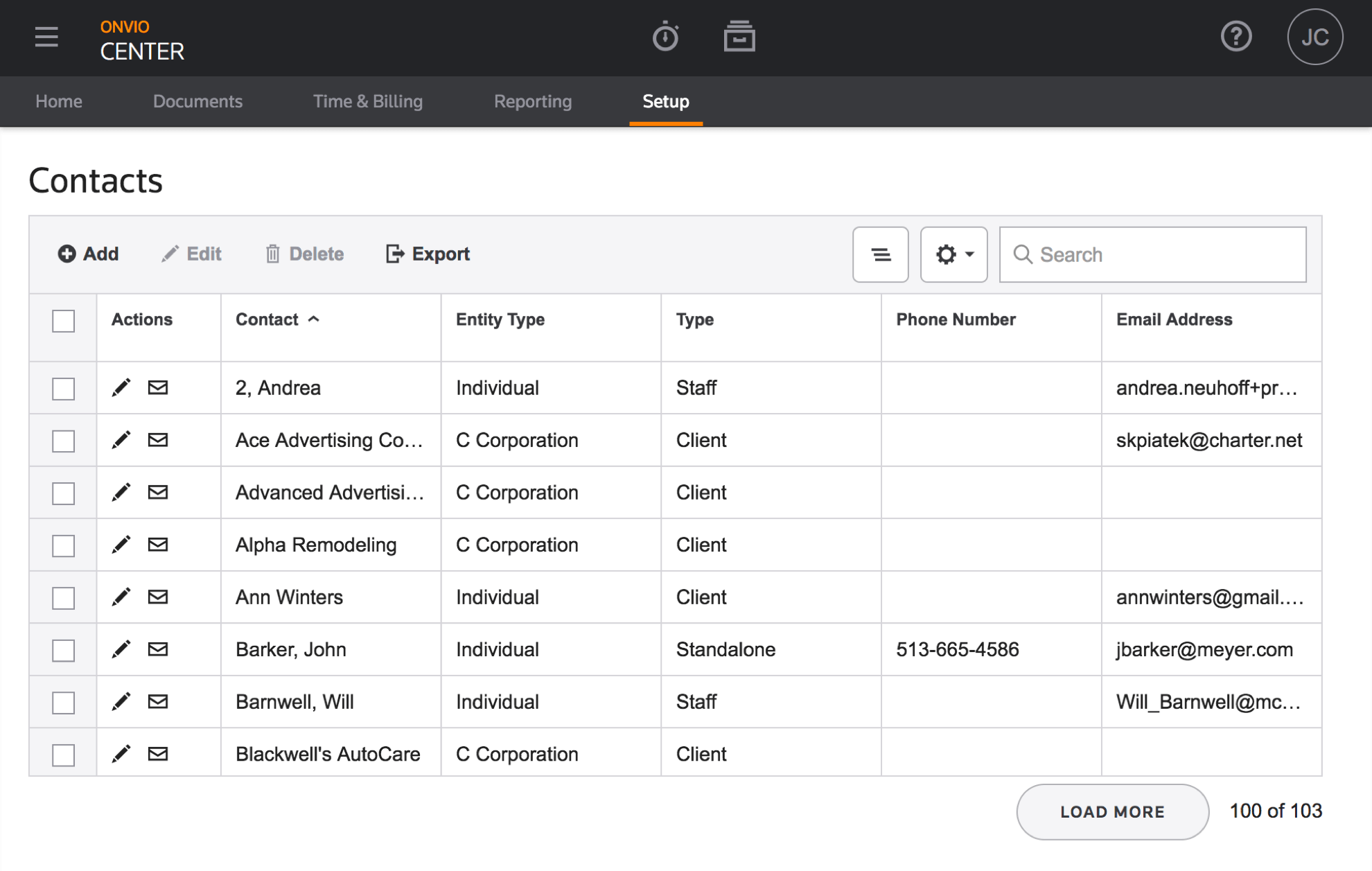
Task: Go to the Home tab
Action: [59, 101]
